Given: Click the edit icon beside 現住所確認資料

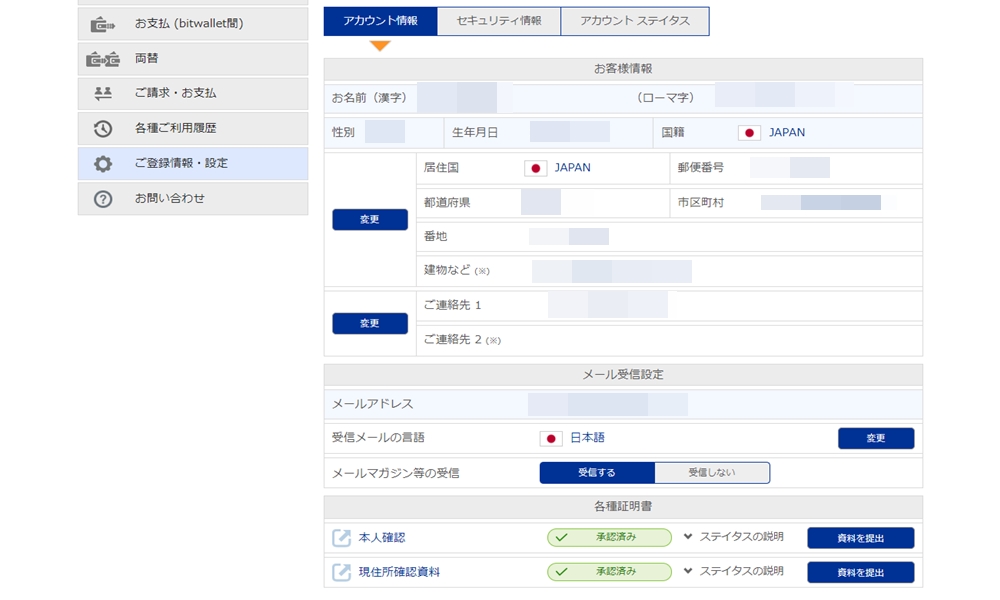Looking at the screenshot, I should pyautogui.click(x=340, y=572).
